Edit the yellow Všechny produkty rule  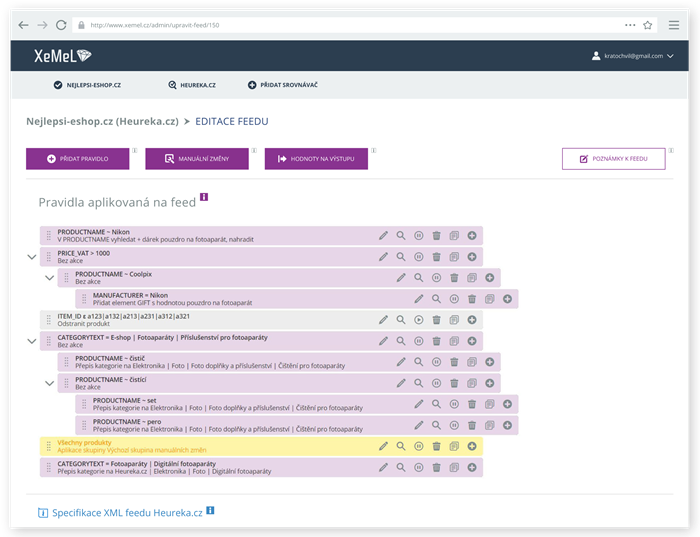(x=383, y=446)
